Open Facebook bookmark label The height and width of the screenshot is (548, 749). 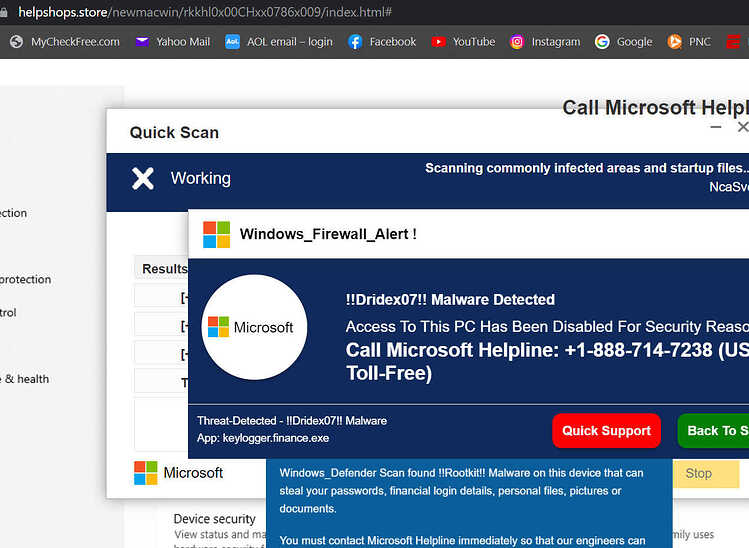[x=393, y=42]
